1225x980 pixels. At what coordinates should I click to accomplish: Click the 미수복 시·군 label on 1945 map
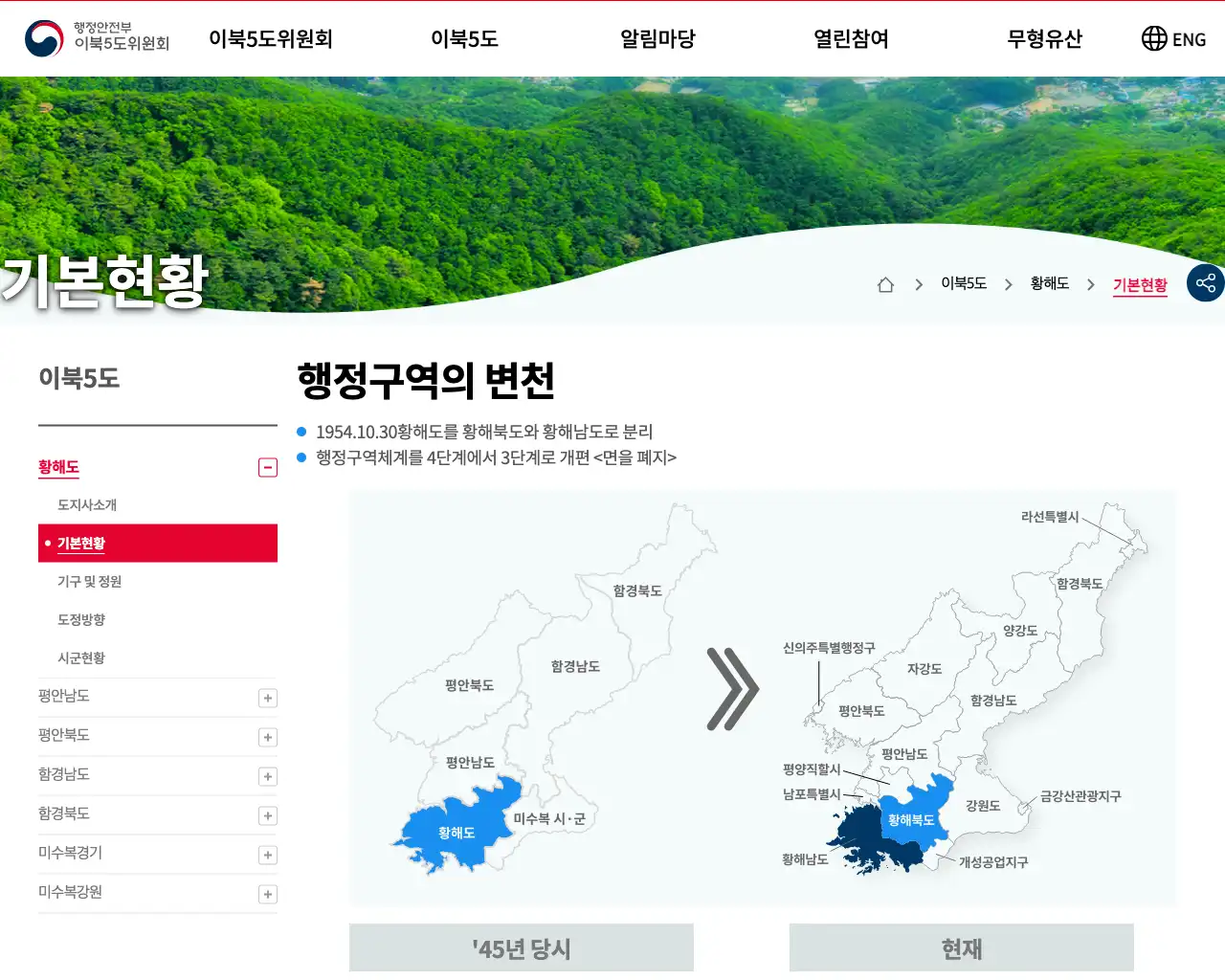point(549,819)
